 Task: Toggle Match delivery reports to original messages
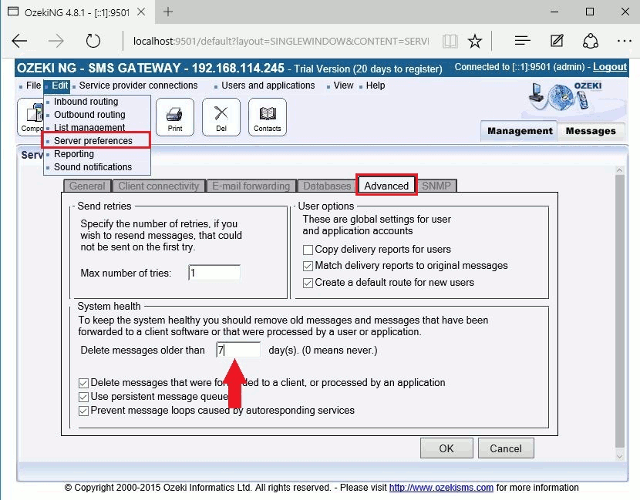click(308, 266)
